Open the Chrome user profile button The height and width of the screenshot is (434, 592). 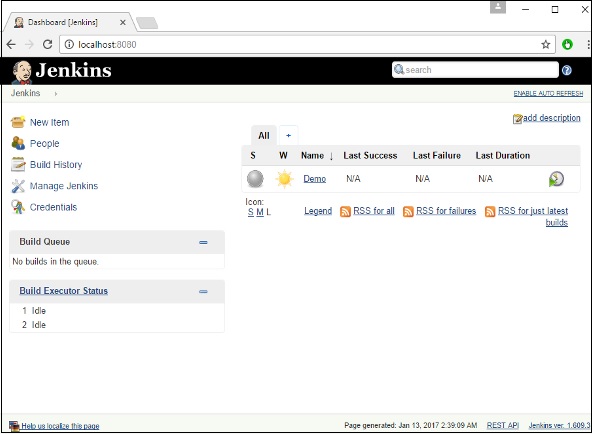click(x=498, y=7)
